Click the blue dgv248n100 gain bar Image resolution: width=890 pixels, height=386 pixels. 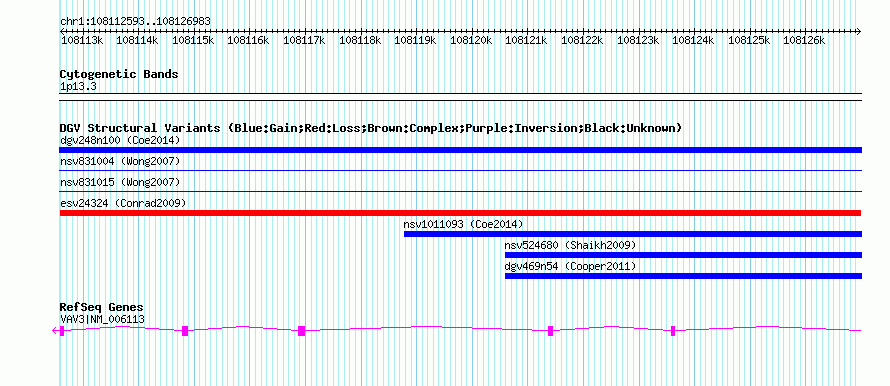point(460,150)
